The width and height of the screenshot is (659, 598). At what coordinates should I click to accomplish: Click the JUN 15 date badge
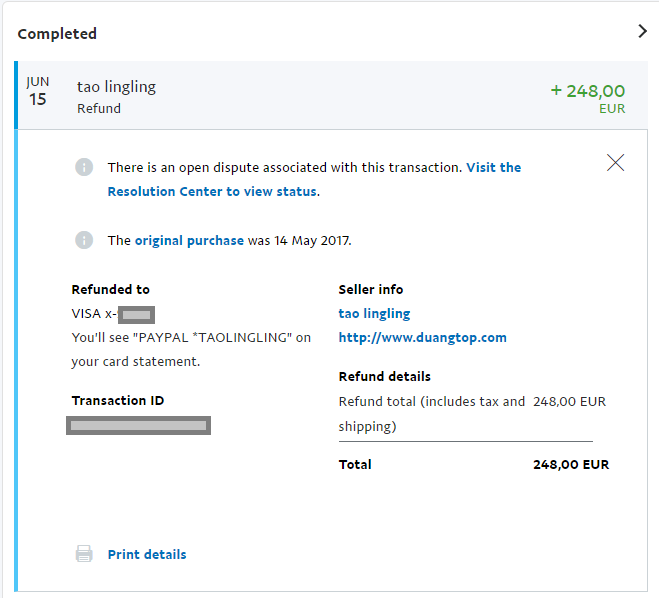tap(37, 91)
